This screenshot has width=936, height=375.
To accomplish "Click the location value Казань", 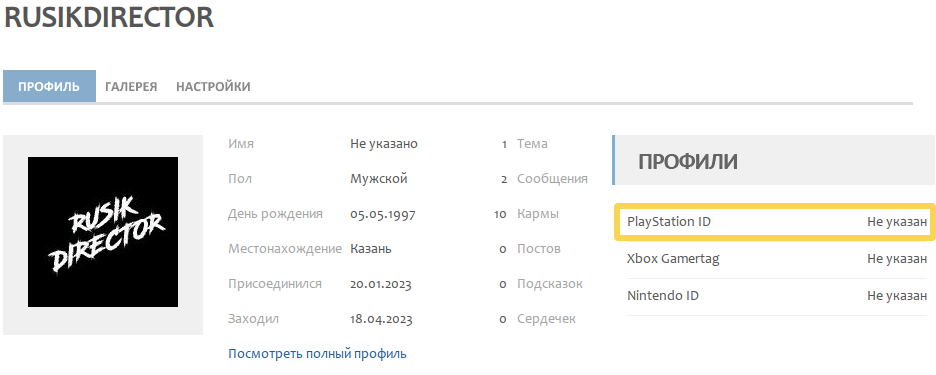I will pyautogui.click(x=371, y=249).
